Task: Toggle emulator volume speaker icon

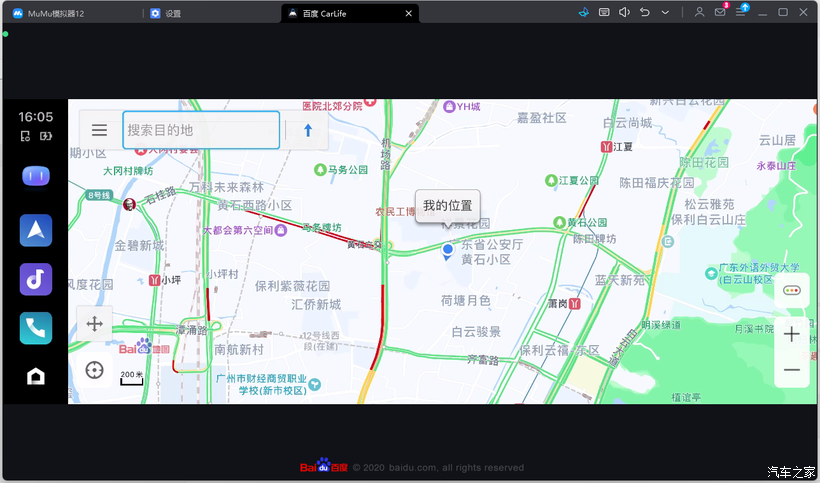Action: [624, 12]
